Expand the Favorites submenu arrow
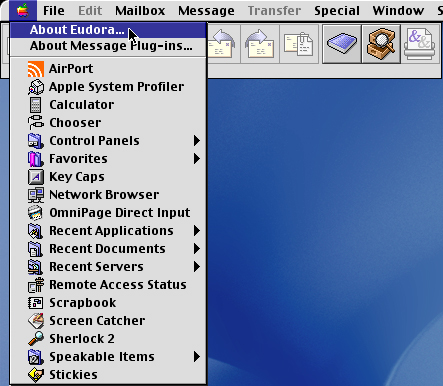The width and height of the screenshot is (443, 386). 197,159
